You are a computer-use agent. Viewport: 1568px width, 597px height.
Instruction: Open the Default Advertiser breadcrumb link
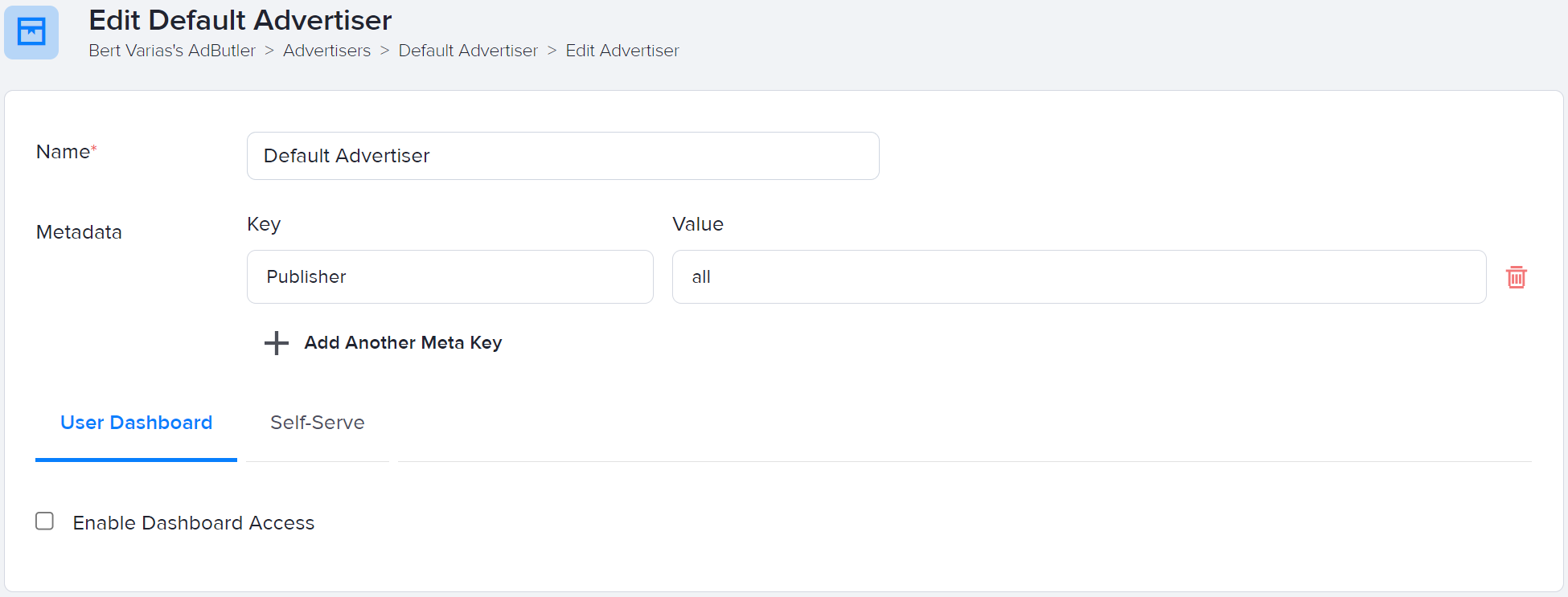pos(468,50)
